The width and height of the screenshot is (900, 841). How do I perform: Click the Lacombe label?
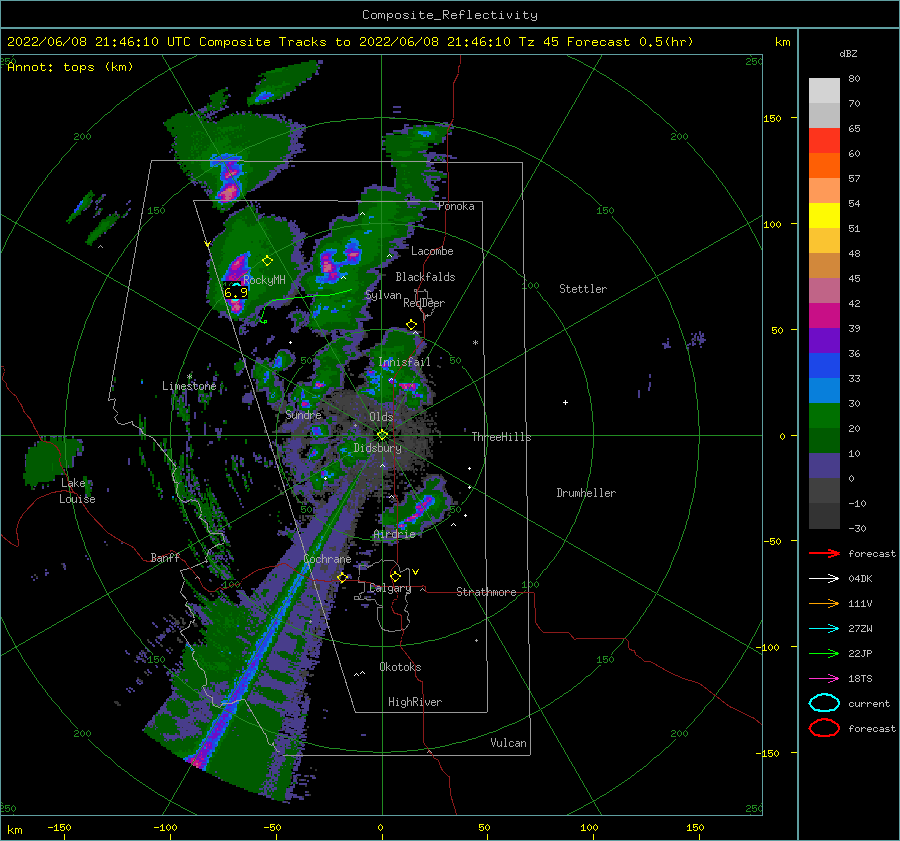pos(432,251)
